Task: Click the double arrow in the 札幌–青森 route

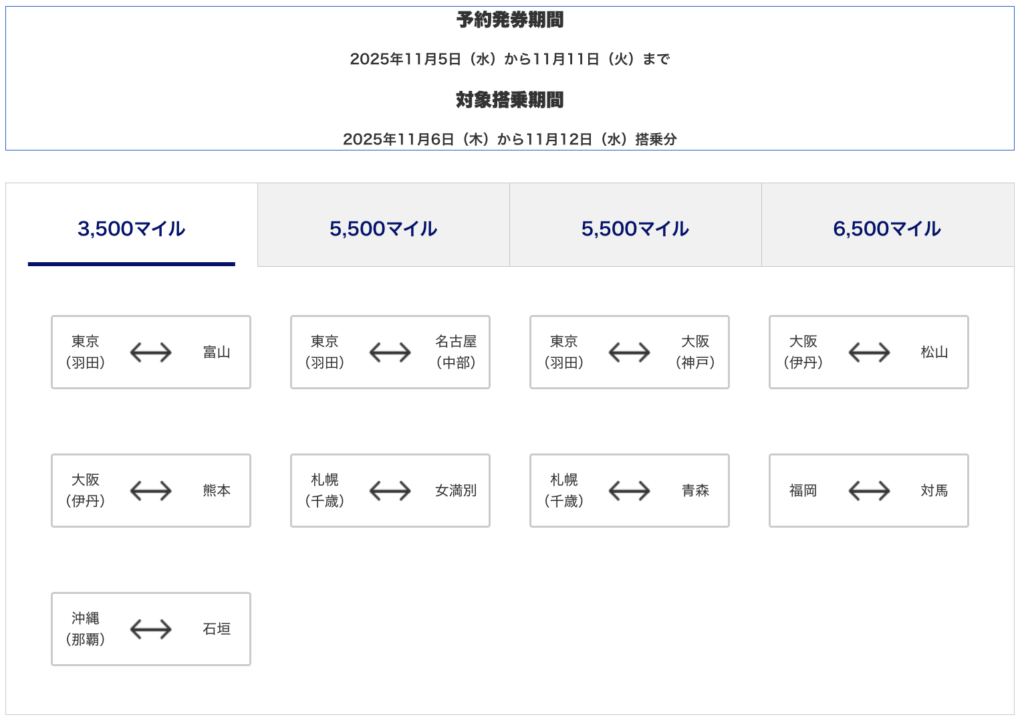Action: pyautogui.click(x=629, y=491)
